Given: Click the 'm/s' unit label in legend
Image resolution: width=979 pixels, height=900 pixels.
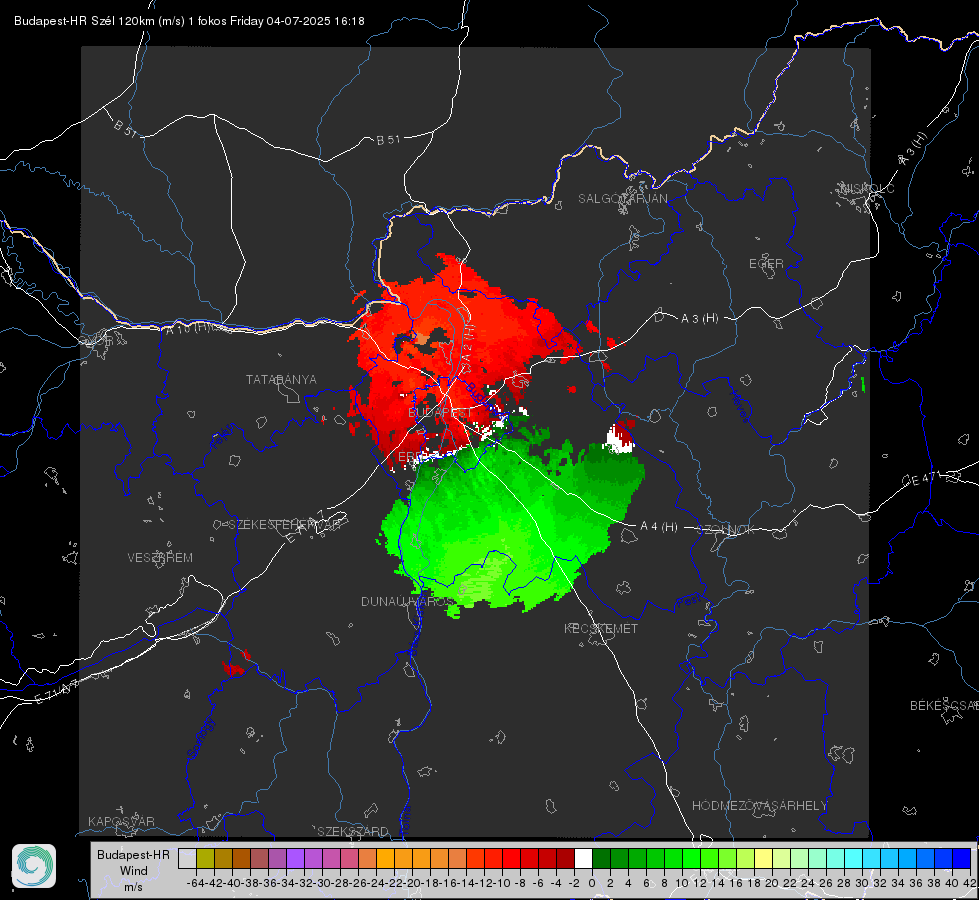Looking at the screenshot, I should (133, 887).
